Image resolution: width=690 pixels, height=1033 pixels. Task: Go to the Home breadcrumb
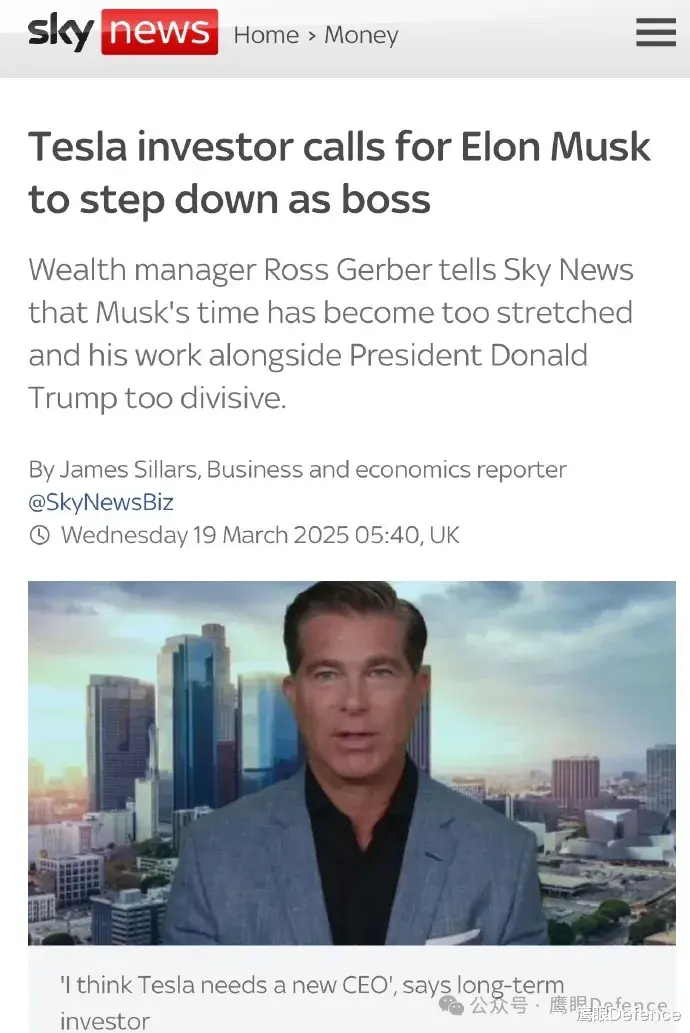pyautogui.click(x=266, y=34)
